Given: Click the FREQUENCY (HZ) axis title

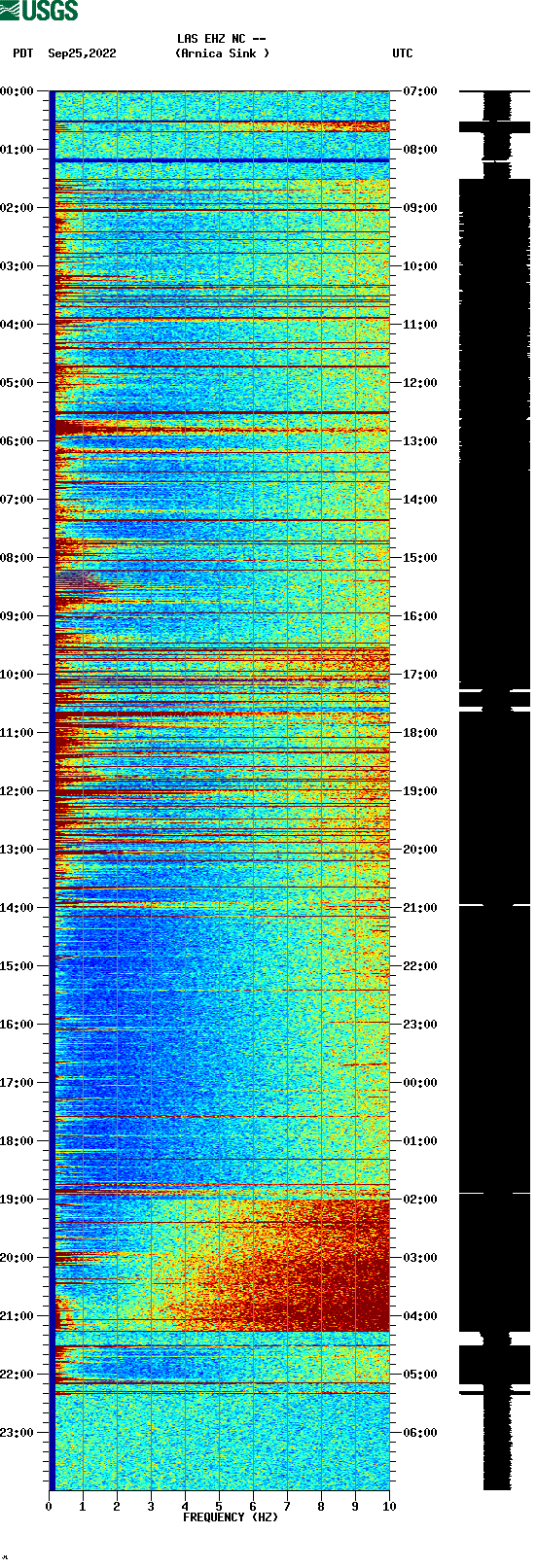Looking at the screenshot, I should [231, 1517].
